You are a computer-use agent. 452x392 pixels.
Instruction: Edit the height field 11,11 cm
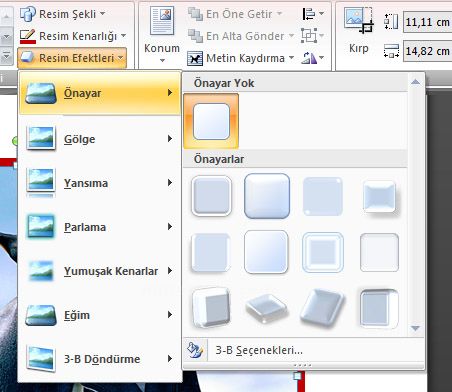point(427,23)
